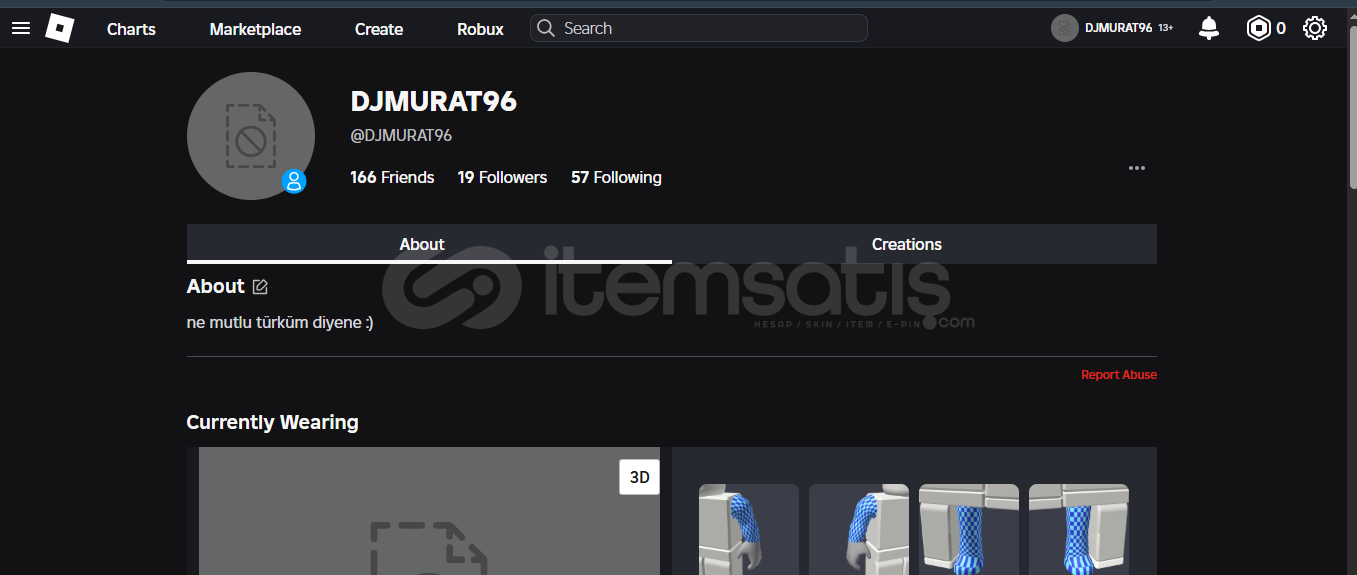The height and width of the screenshot is (575, 1357).
Task: Go to Marketplace in the navigation bar
Action: click(x=255, y=29)
